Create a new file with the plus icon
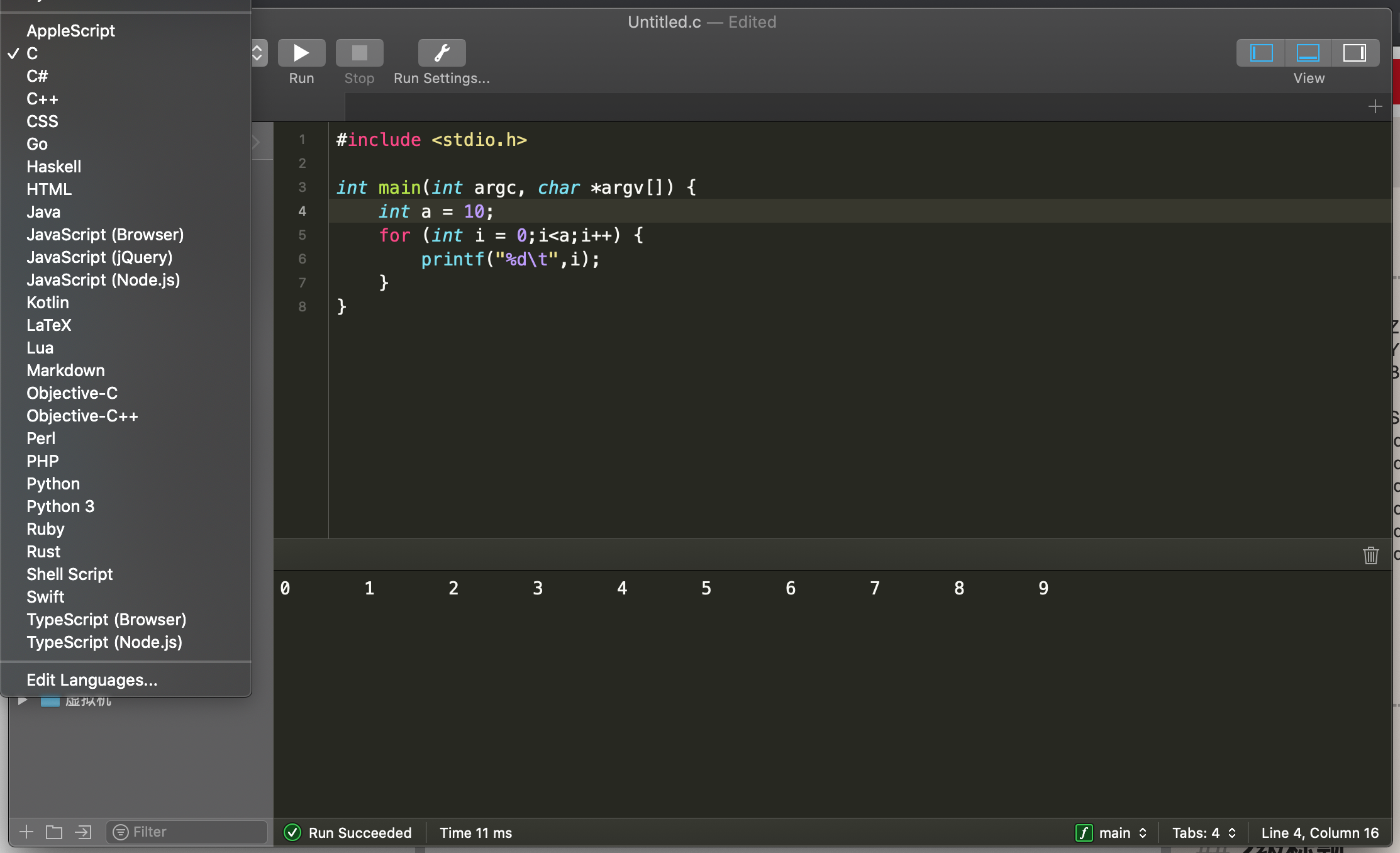 (26, 832)
